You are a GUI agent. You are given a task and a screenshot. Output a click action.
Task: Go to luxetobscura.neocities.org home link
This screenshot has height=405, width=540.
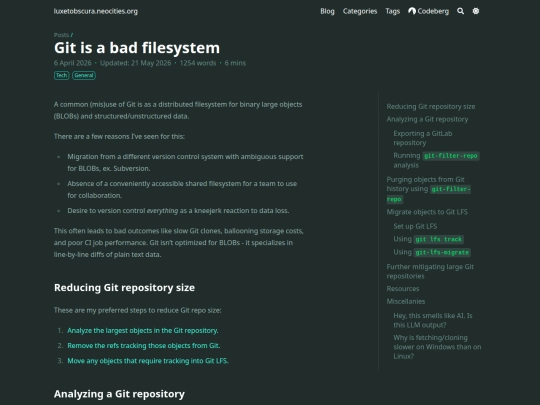[x=96, y=11]
